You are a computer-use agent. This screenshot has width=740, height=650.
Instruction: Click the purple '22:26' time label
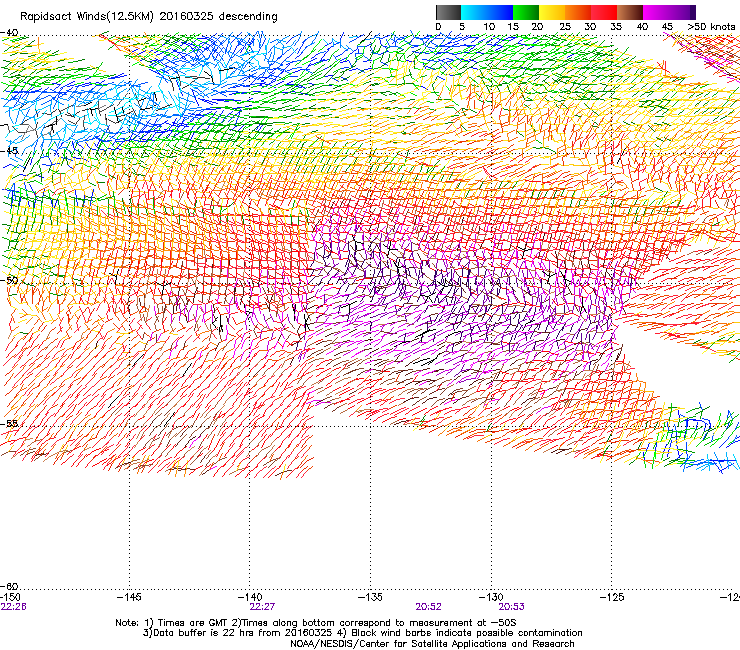14,607
